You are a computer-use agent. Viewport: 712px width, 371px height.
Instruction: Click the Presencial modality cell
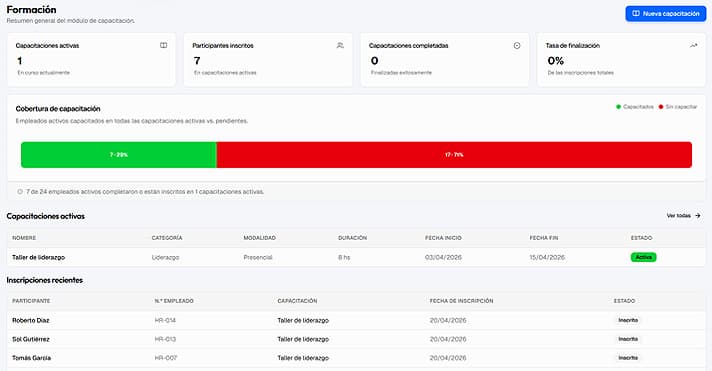tap(258, 257)
